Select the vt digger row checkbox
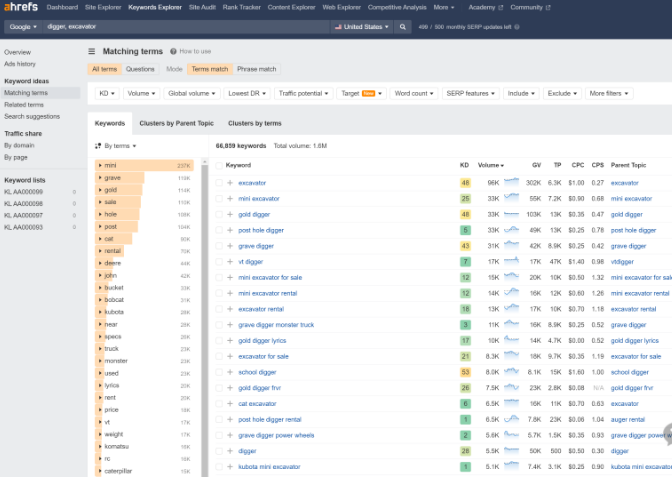Viewport: 672px width, 489px height. click(x=219, y=261)
